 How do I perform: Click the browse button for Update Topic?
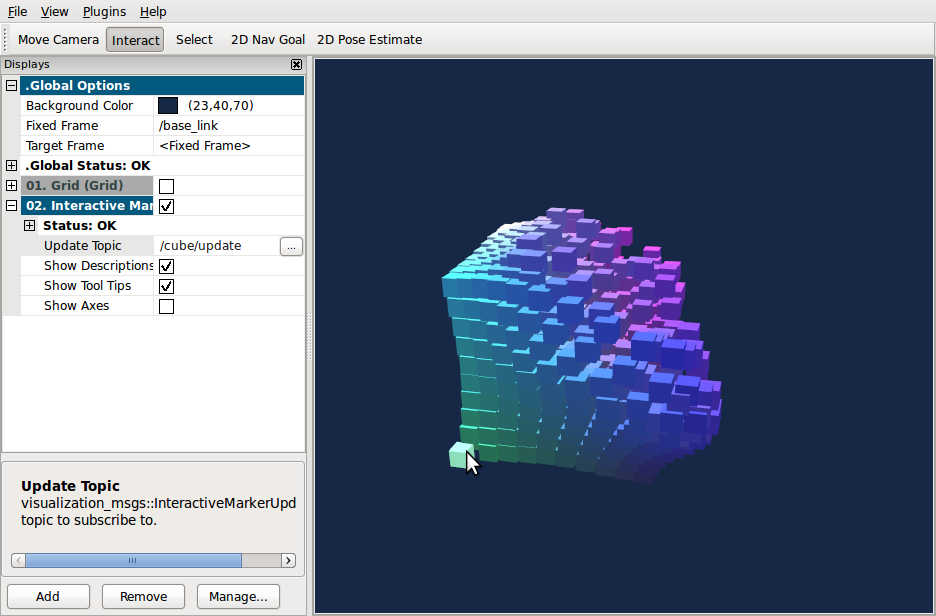point(291,246)
